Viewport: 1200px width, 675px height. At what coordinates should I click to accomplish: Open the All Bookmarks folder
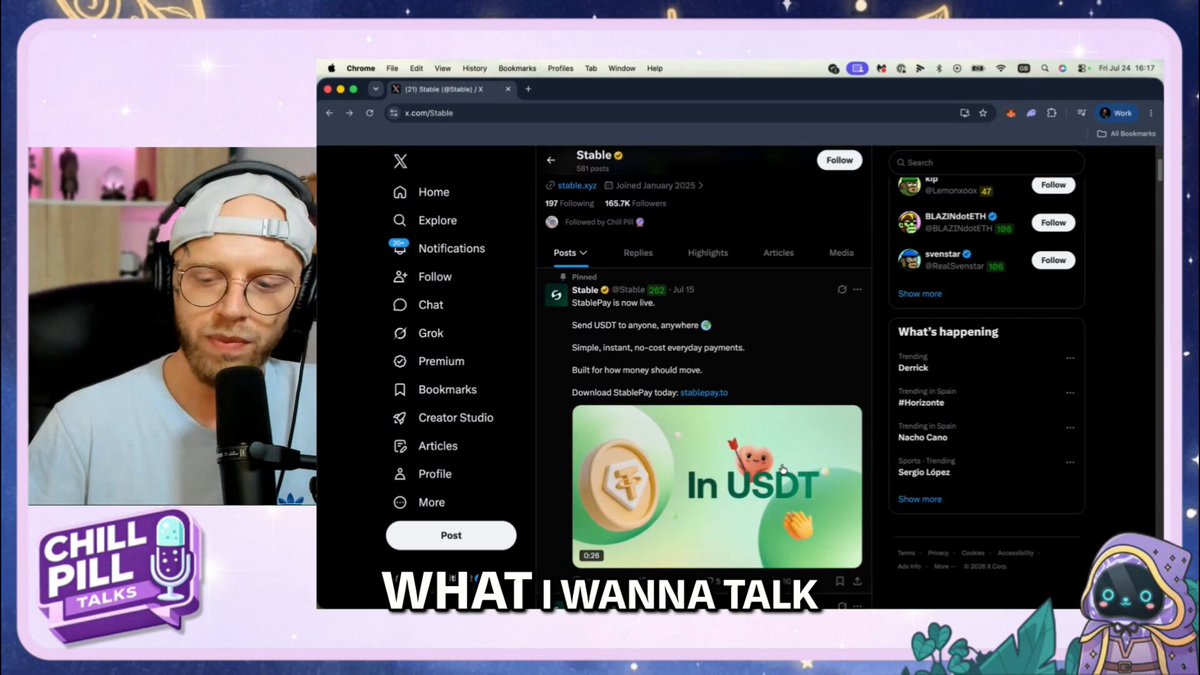coord(1126,133)
